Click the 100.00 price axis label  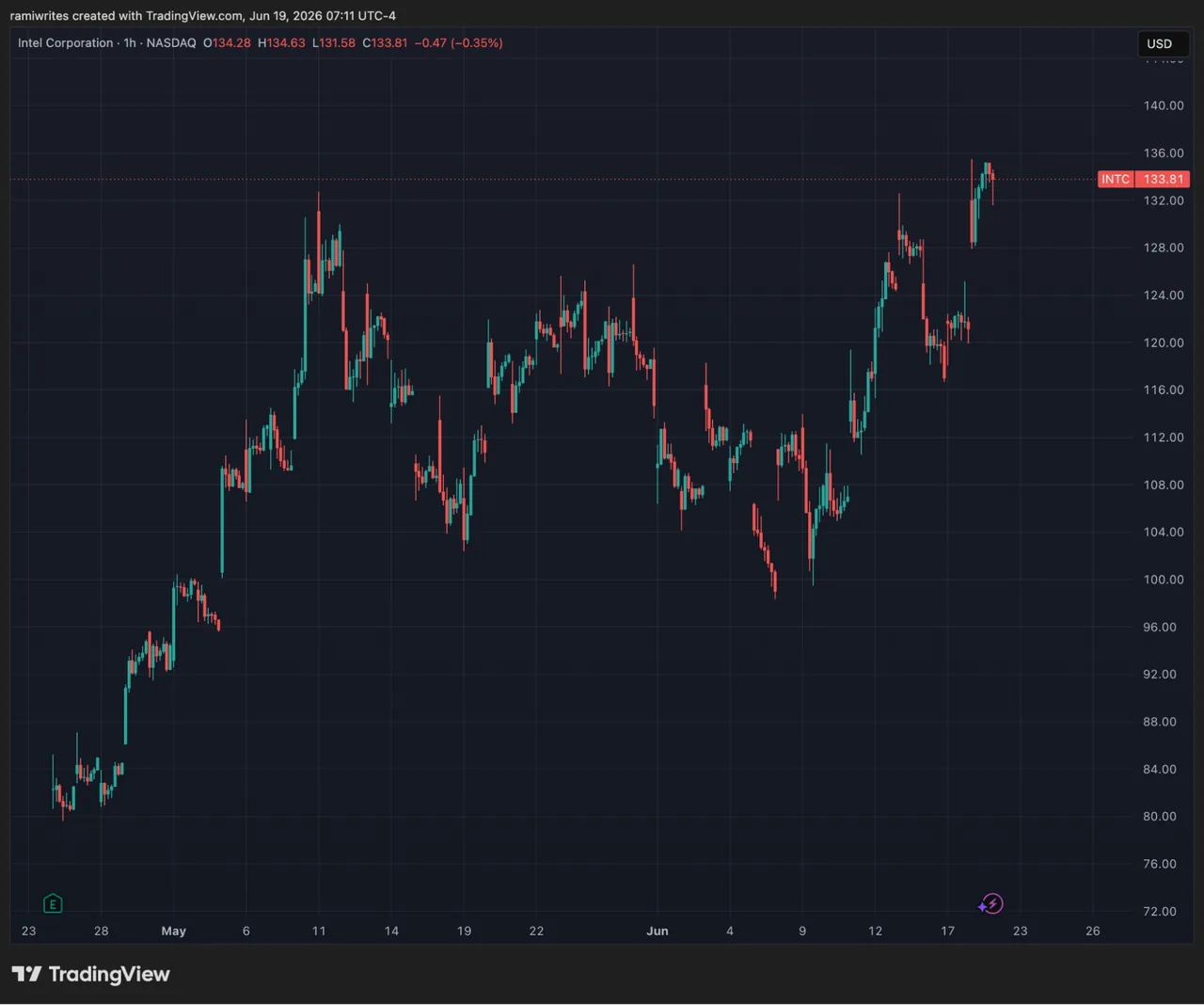[1164, 580]
